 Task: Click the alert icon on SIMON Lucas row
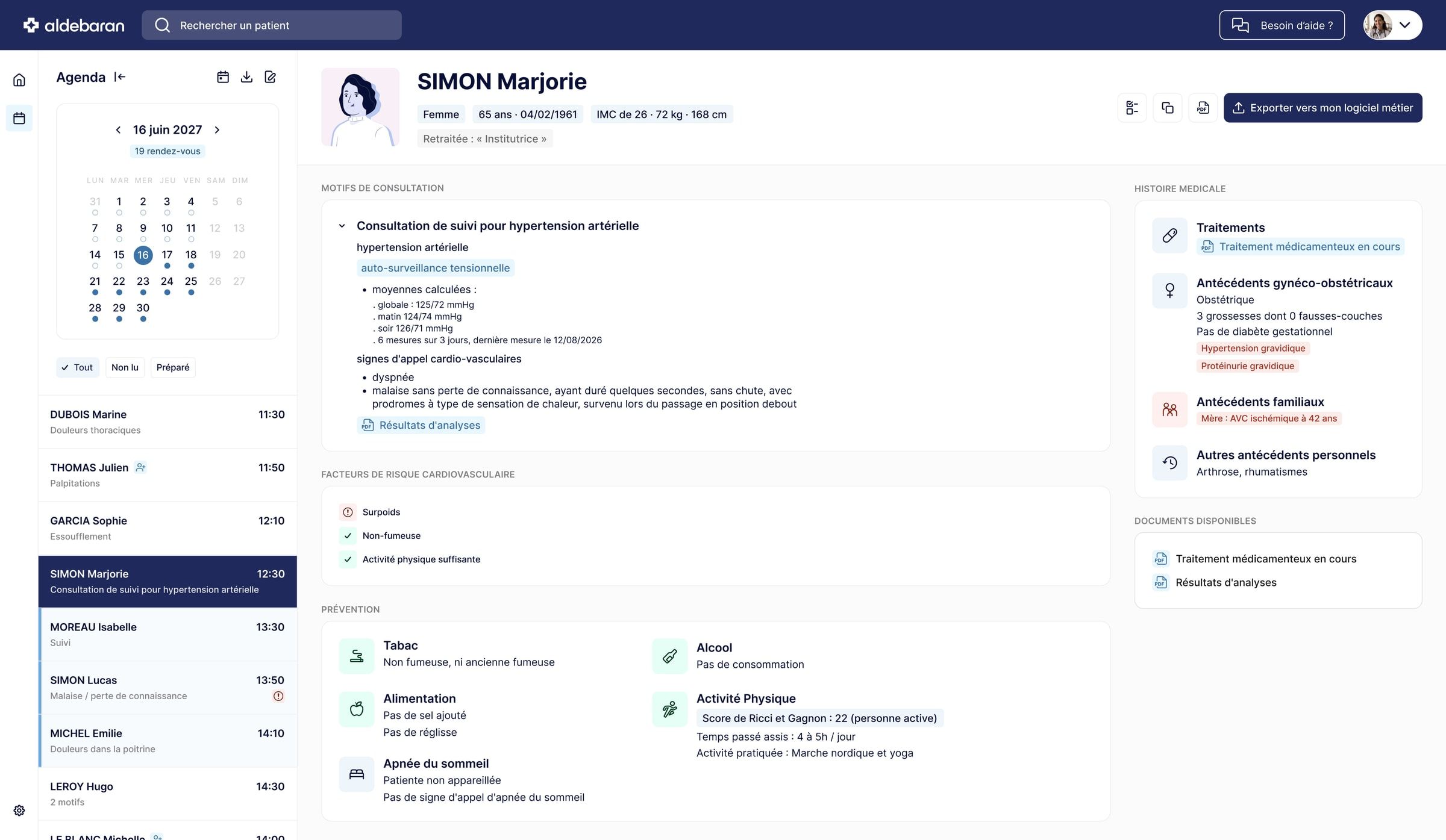(x=278, y=696)
